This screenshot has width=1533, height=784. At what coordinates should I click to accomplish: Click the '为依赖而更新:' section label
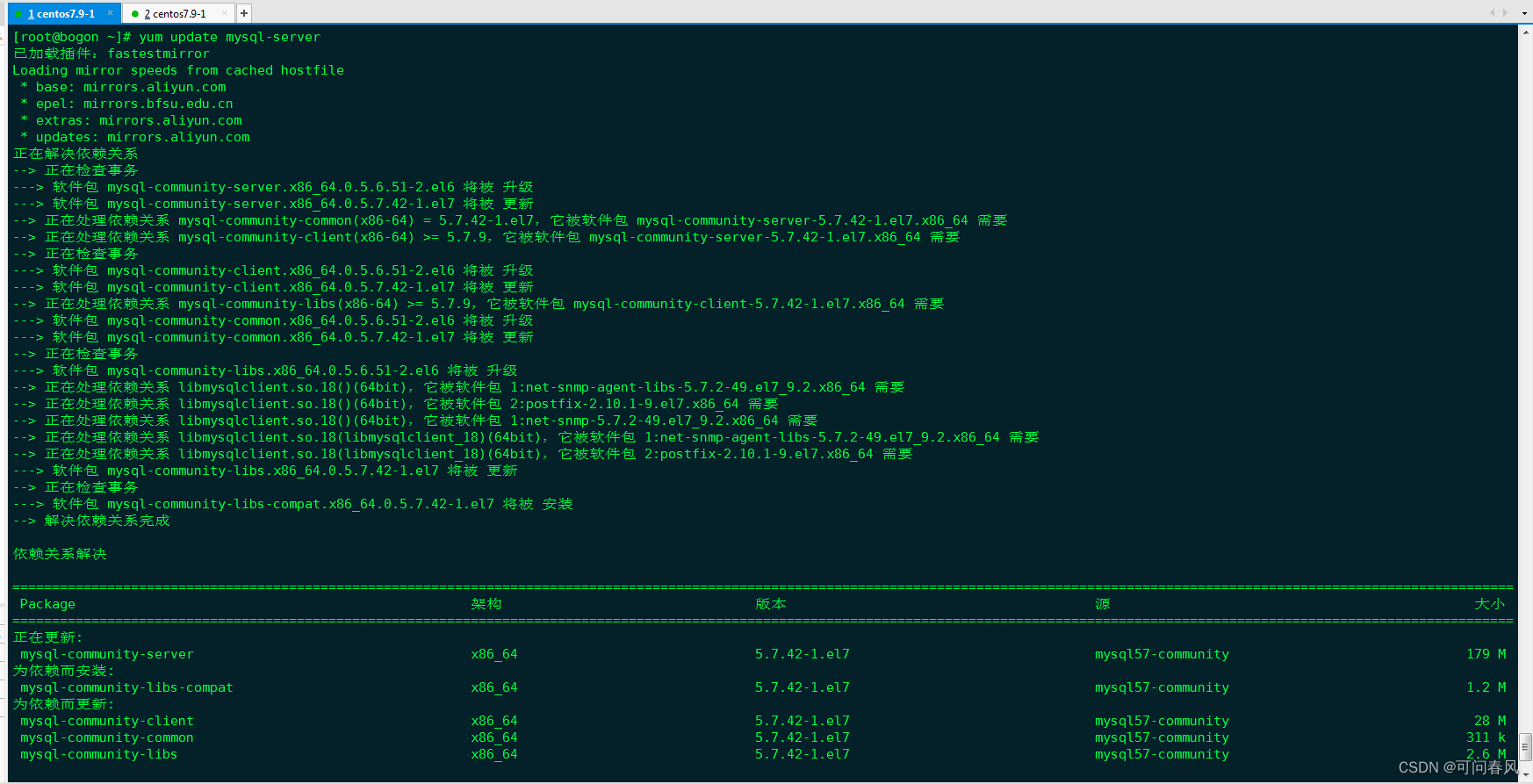[63, 704]
